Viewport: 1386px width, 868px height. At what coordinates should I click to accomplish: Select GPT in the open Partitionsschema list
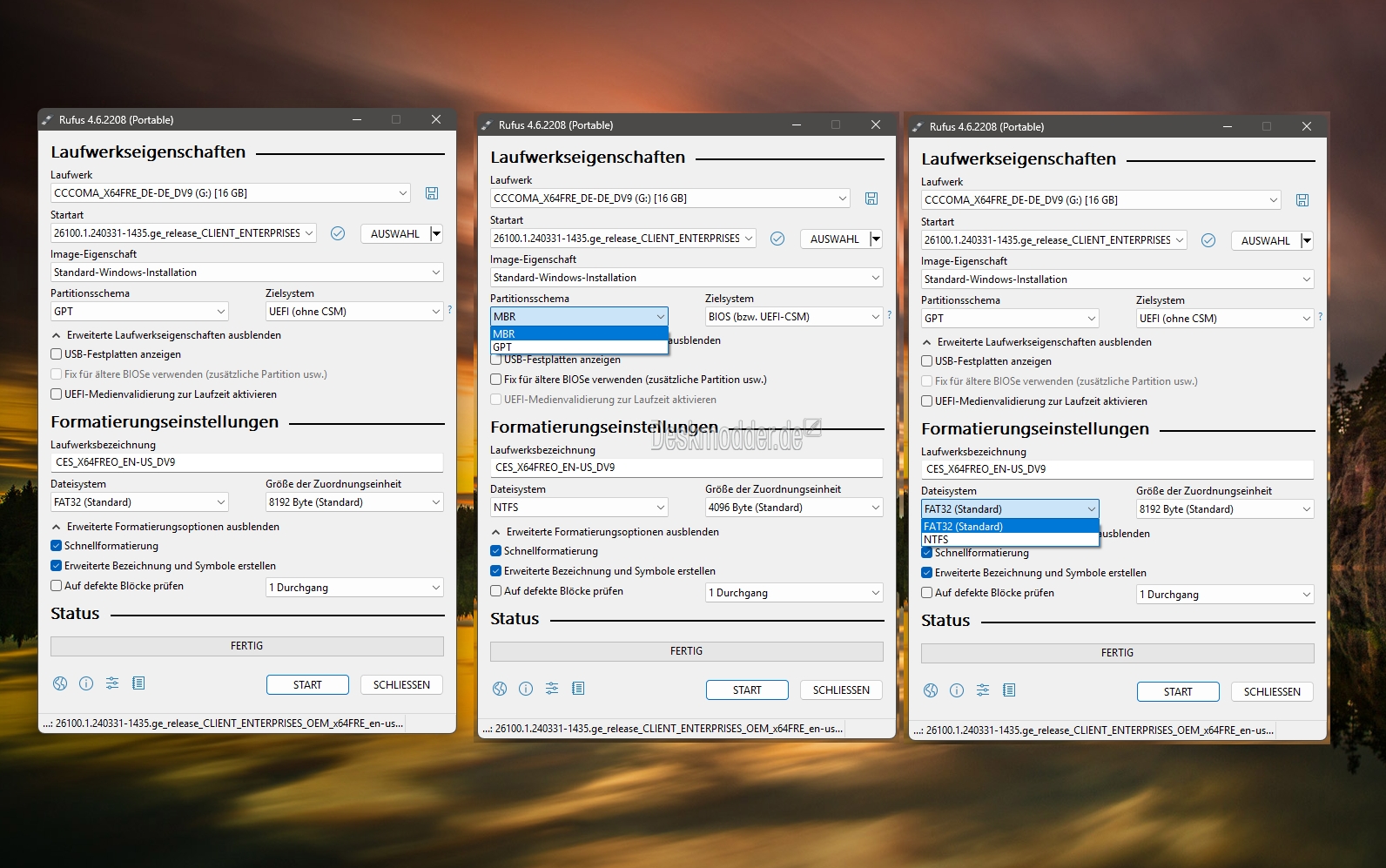579,347
